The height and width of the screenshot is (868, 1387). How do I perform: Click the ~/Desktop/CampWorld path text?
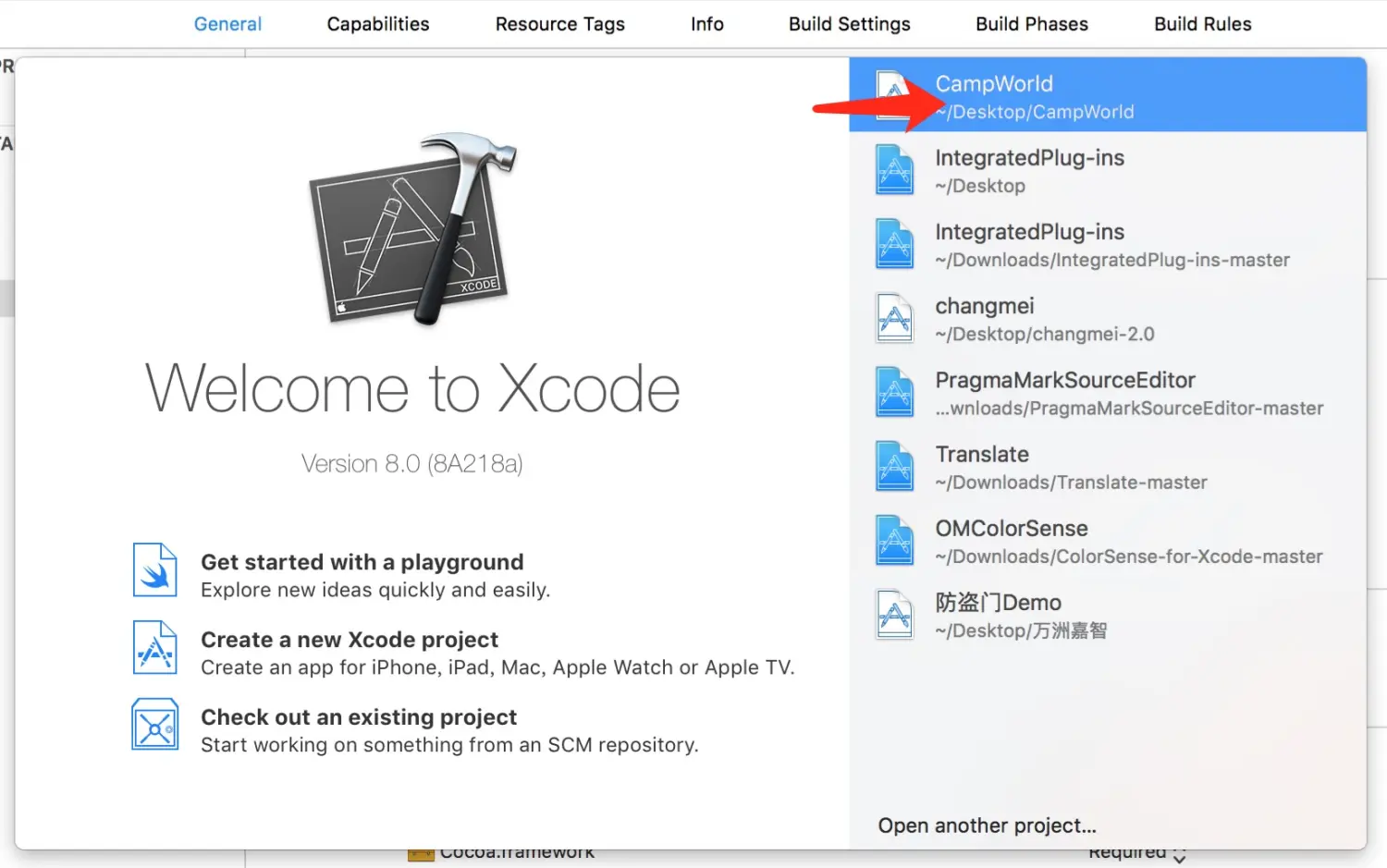tap(1035, 112)
